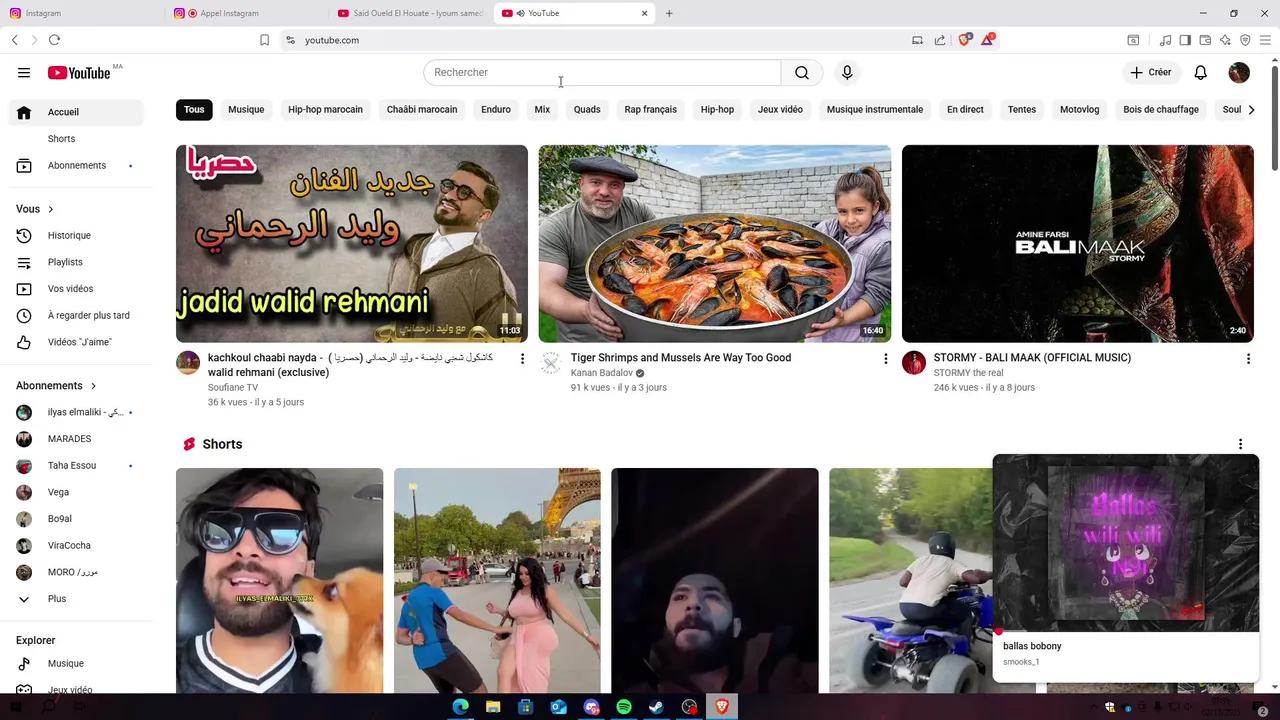Open Brave Rewards triangle icon
This screenshot has width=1280, height=720.
(x=988, y=40)
